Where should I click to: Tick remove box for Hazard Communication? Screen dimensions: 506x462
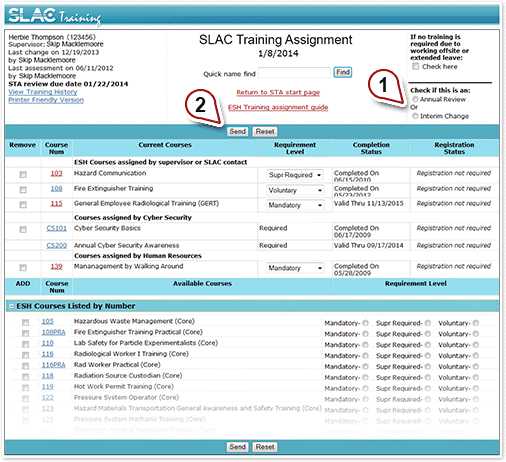click(x=23, y=174)
